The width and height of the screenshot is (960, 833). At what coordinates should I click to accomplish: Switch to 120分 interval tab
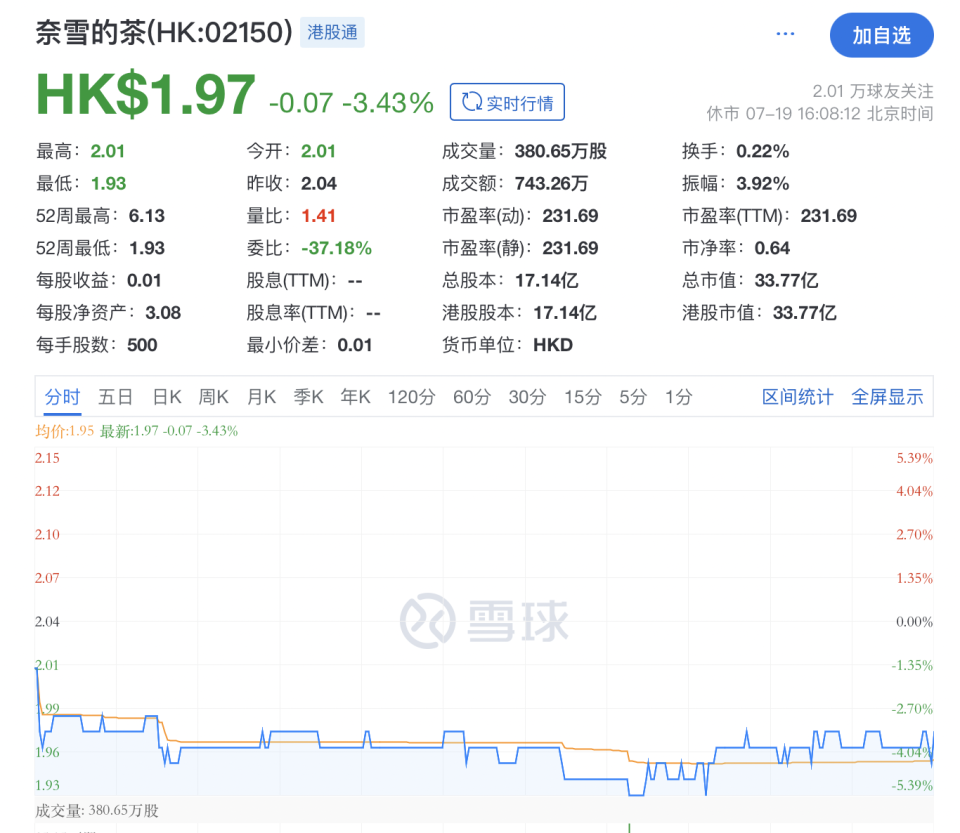(x=411, y=397)
